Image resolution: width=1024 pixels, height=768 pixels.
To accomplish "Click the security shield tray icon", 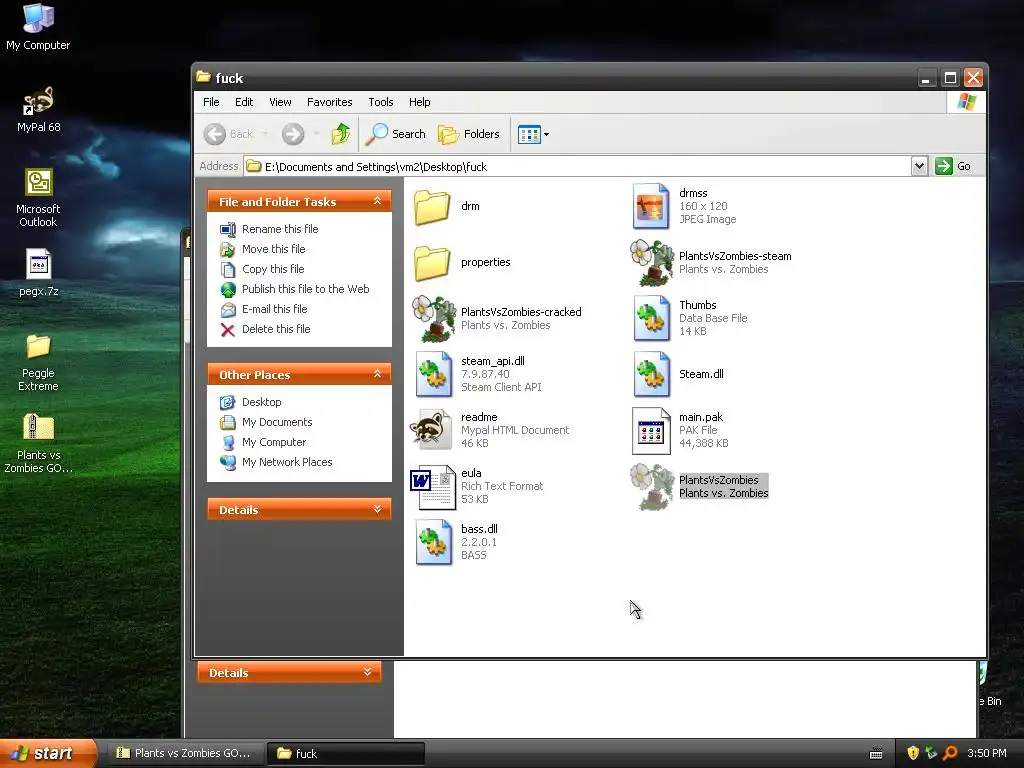I will click(x=912, y=754).
